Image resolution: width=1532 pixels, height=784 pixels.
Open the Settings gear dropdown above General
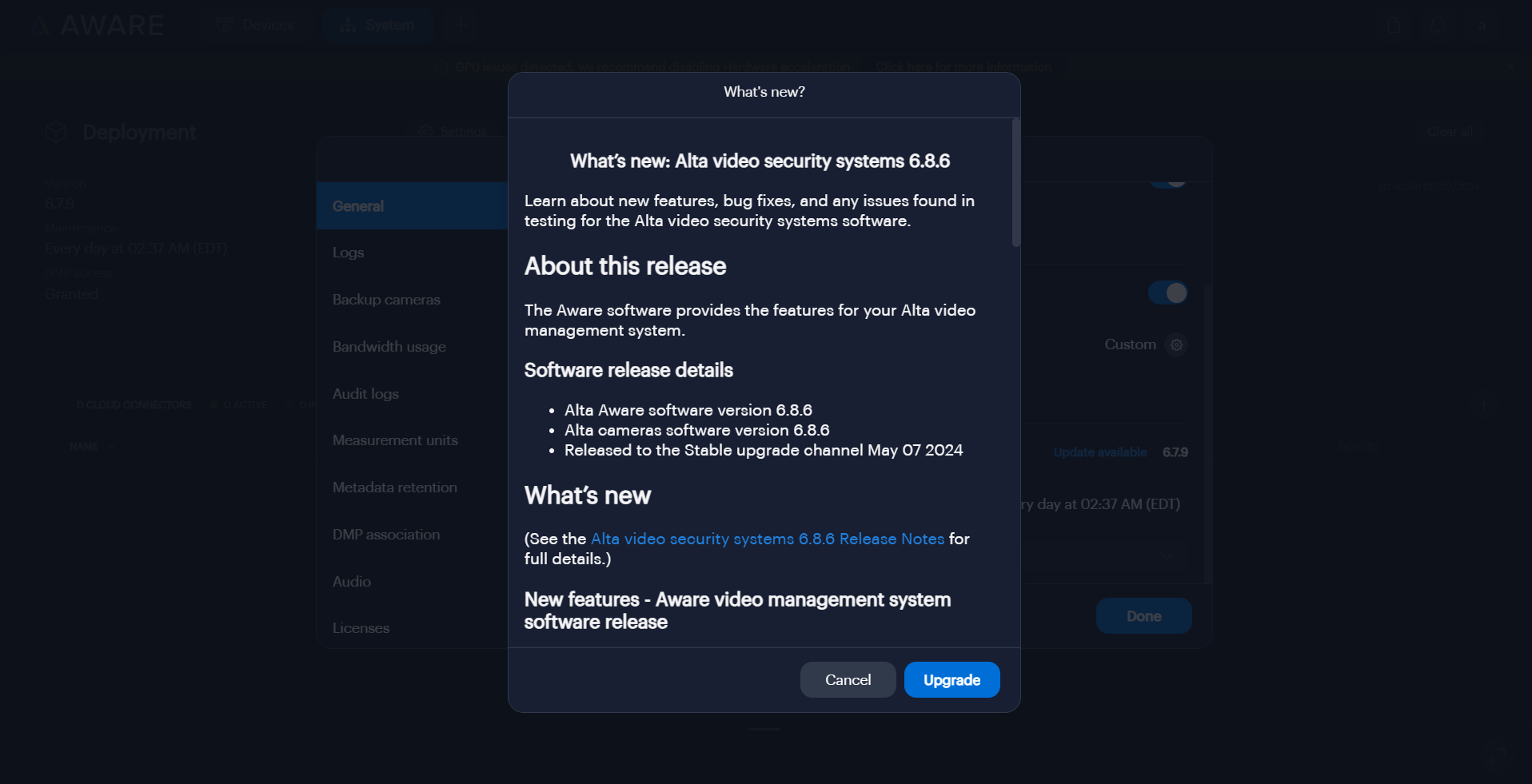tap(453, 131)
